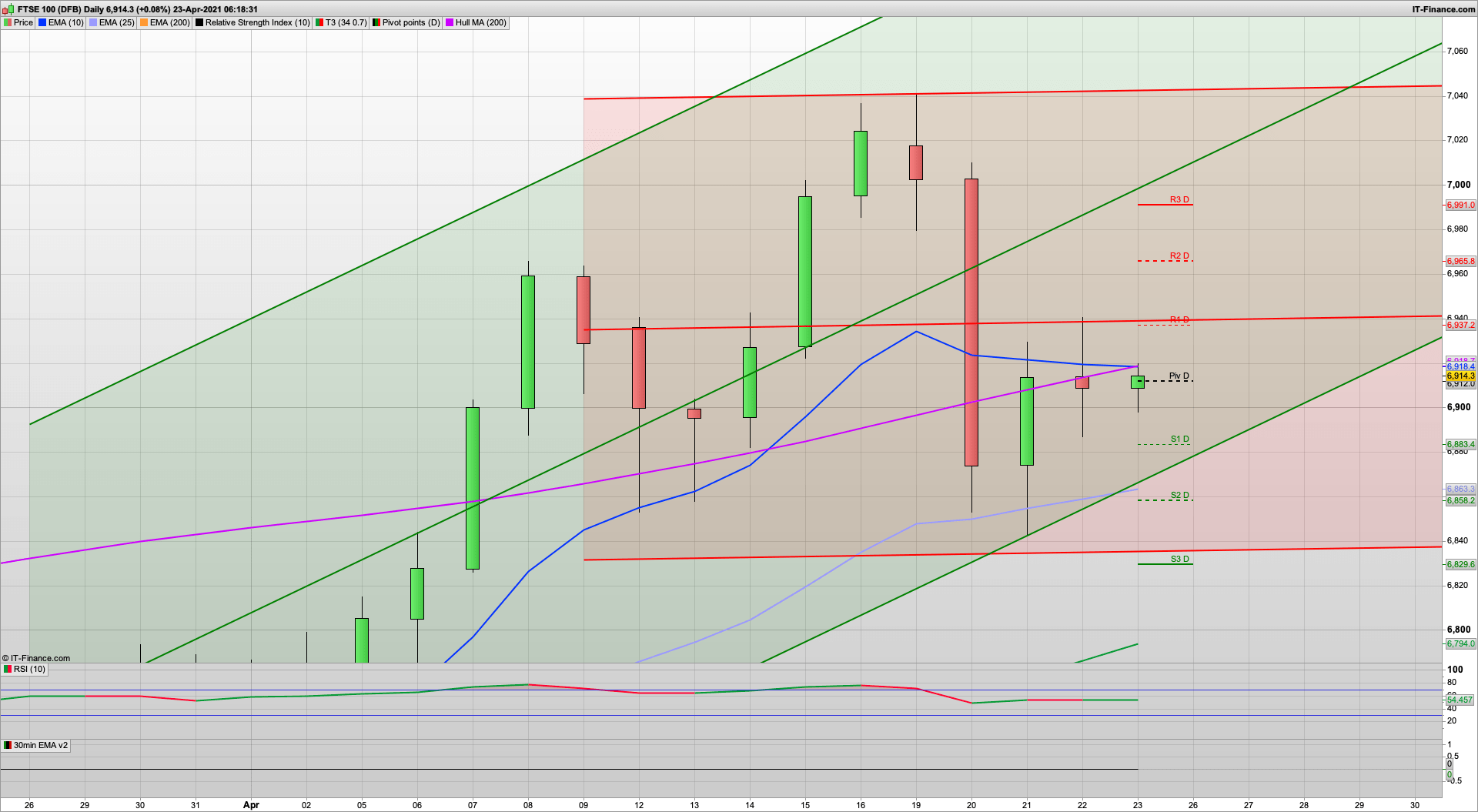Expand the 30min EMA v2 legend label
Viewport: 1478px width, 812px height.
tap(40, 745)
